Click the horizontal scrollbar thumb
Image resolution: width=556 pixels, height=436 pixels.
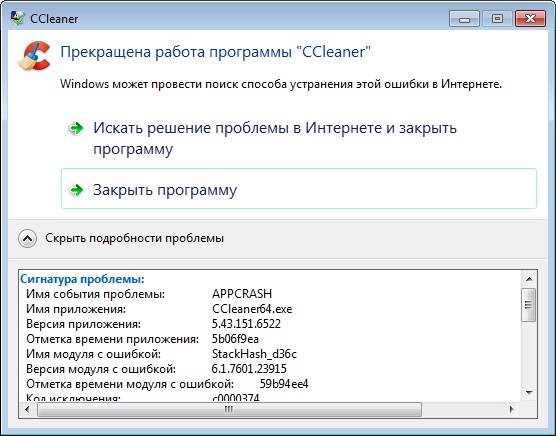pos(229,410)
